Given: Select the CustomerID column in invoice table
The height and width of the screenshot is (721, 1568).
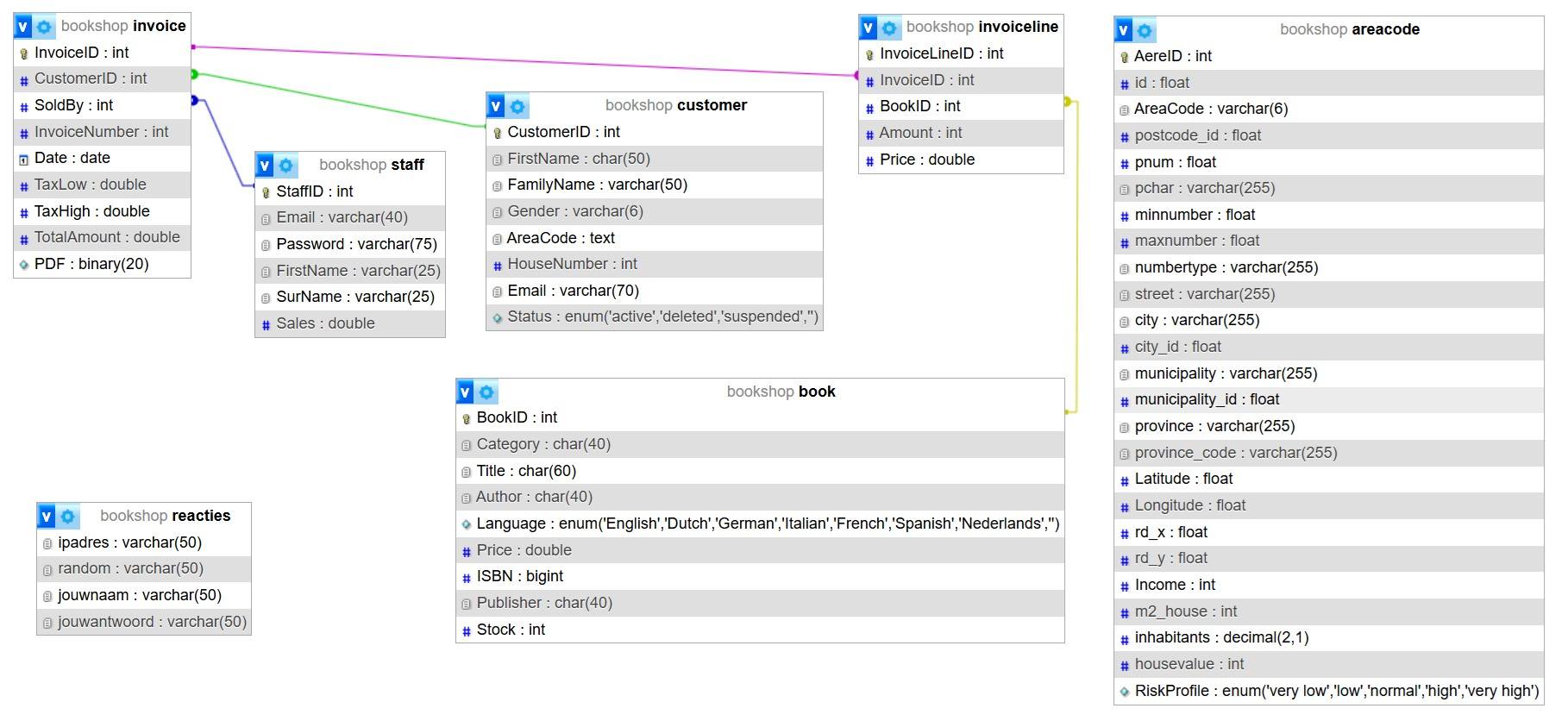Looking at the screenshot, I should (91, 78).
